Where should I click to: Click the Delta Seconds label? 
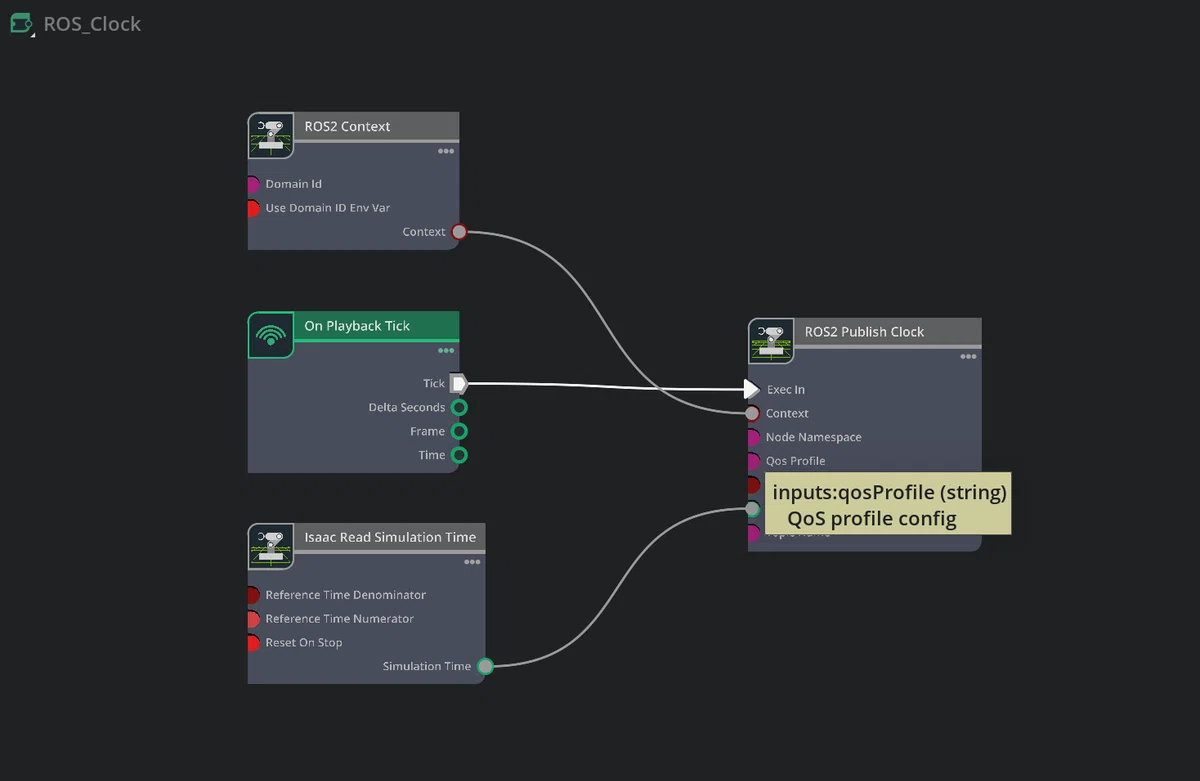407,407
